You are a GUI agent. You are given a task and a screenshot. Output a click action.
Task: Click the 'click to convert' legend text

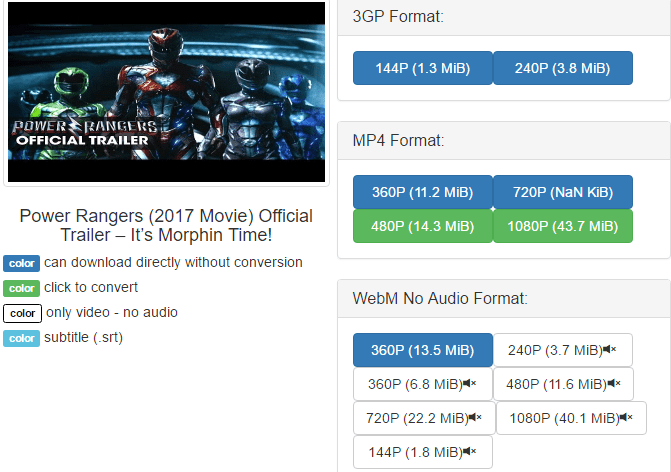point(91,287)
